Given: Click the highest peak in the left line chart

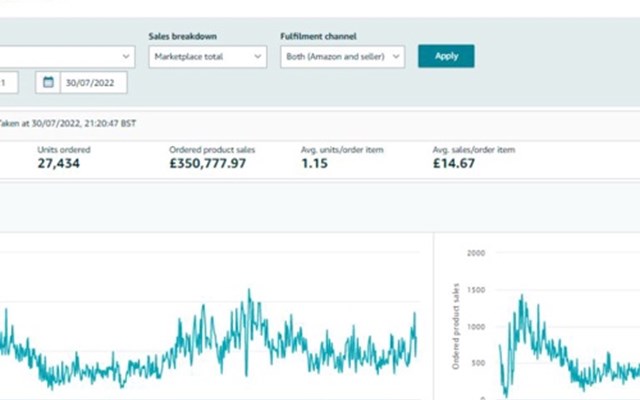Looking at the screenshot, I should [249, 291].
